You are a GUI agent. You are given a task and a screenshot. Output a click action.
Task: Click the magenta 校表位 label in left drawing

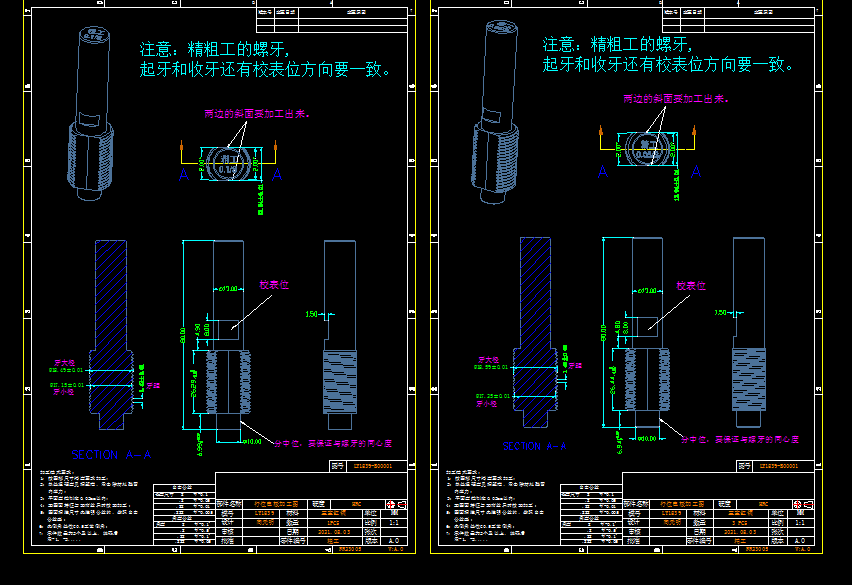273,286
